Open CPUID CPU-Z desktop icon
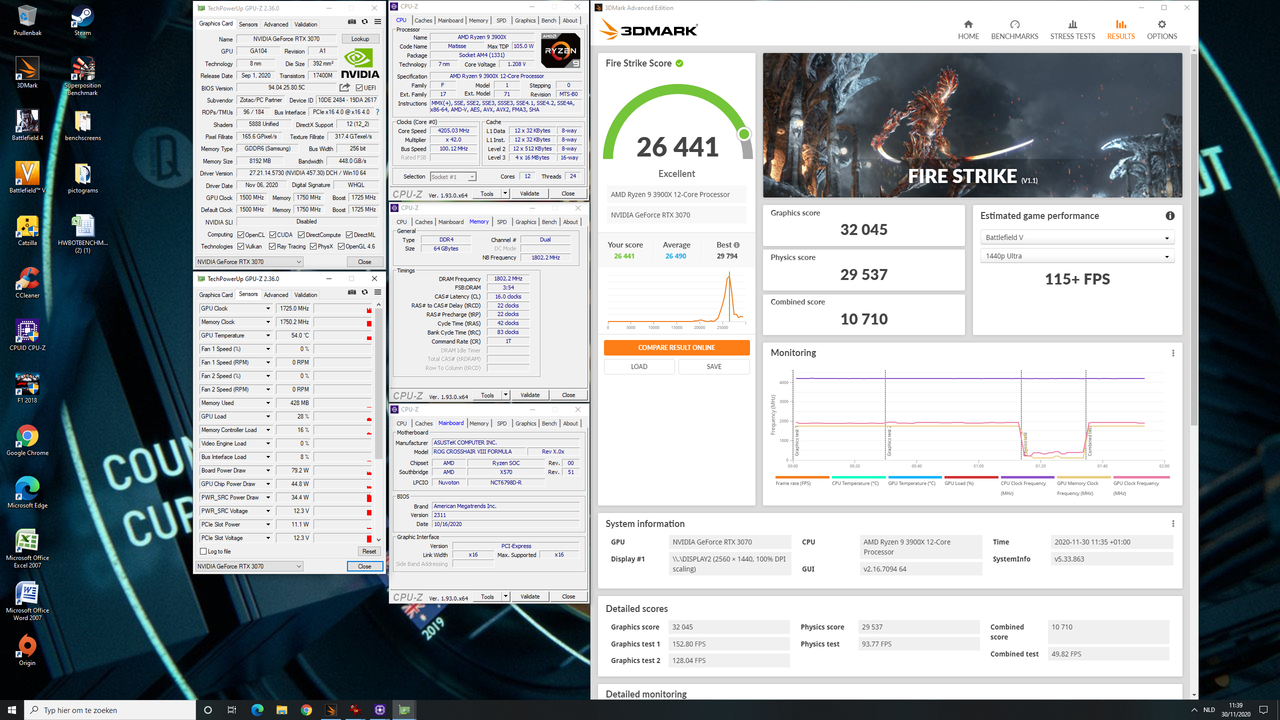The height and width of the screenshot is (720, 1280). [27, 335]
